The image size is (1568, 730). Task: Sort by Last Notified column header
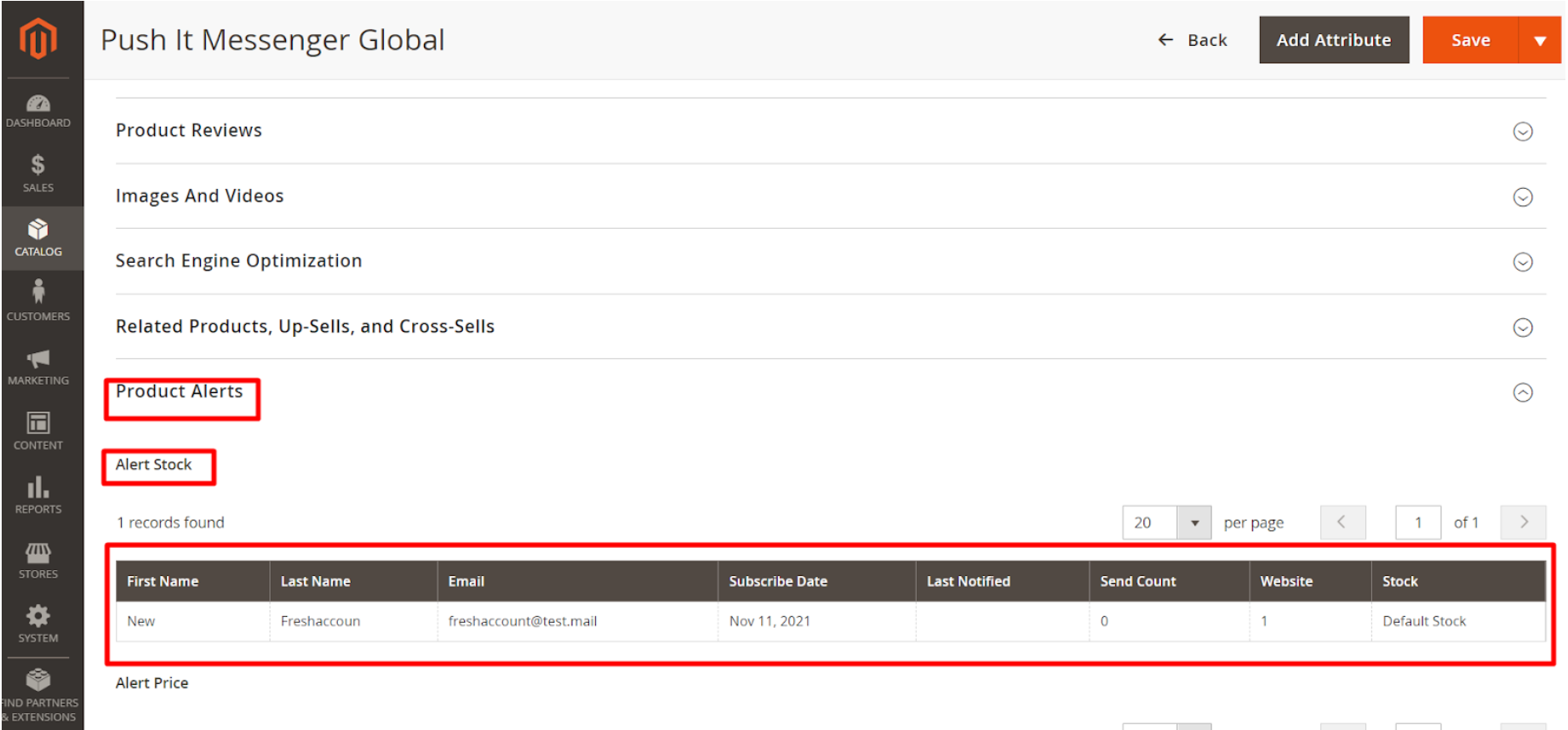(x=1003, y=581)
